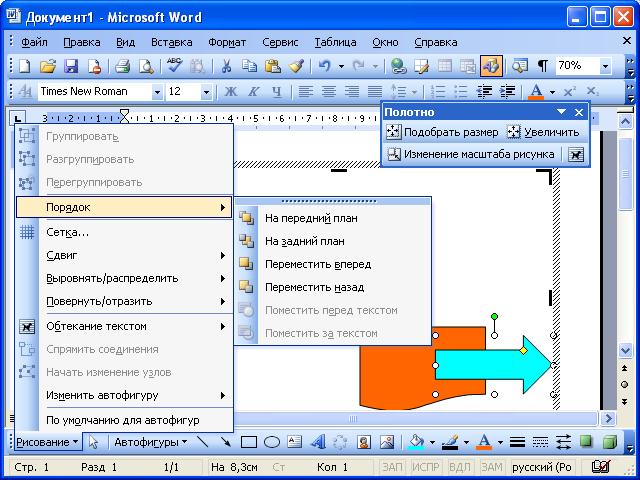The image size is (640, 480).
Task: Click the Open folder icon
Action: click(x=48, y=66)
